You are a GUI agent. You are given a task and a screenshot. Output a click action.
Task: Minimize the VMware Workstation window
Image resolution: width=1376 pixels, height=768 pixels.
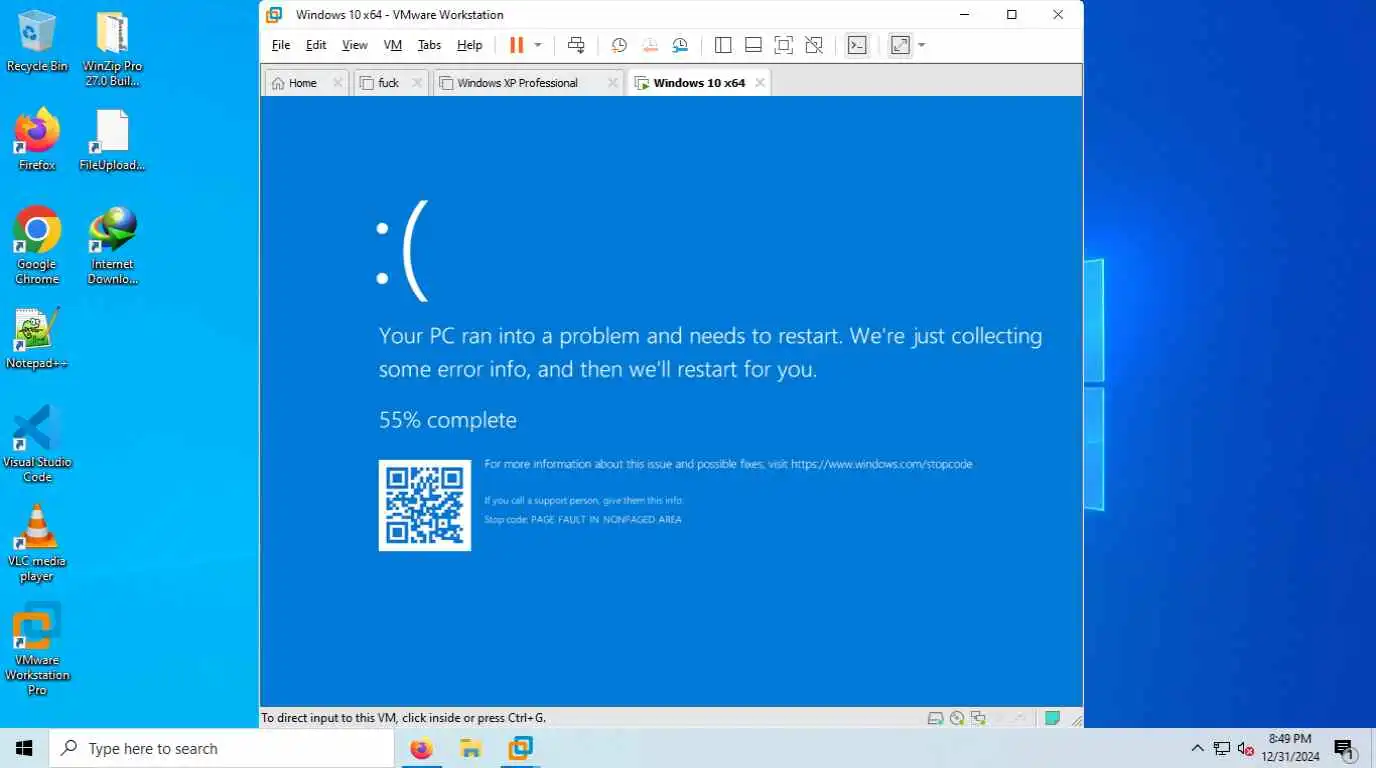965,14
